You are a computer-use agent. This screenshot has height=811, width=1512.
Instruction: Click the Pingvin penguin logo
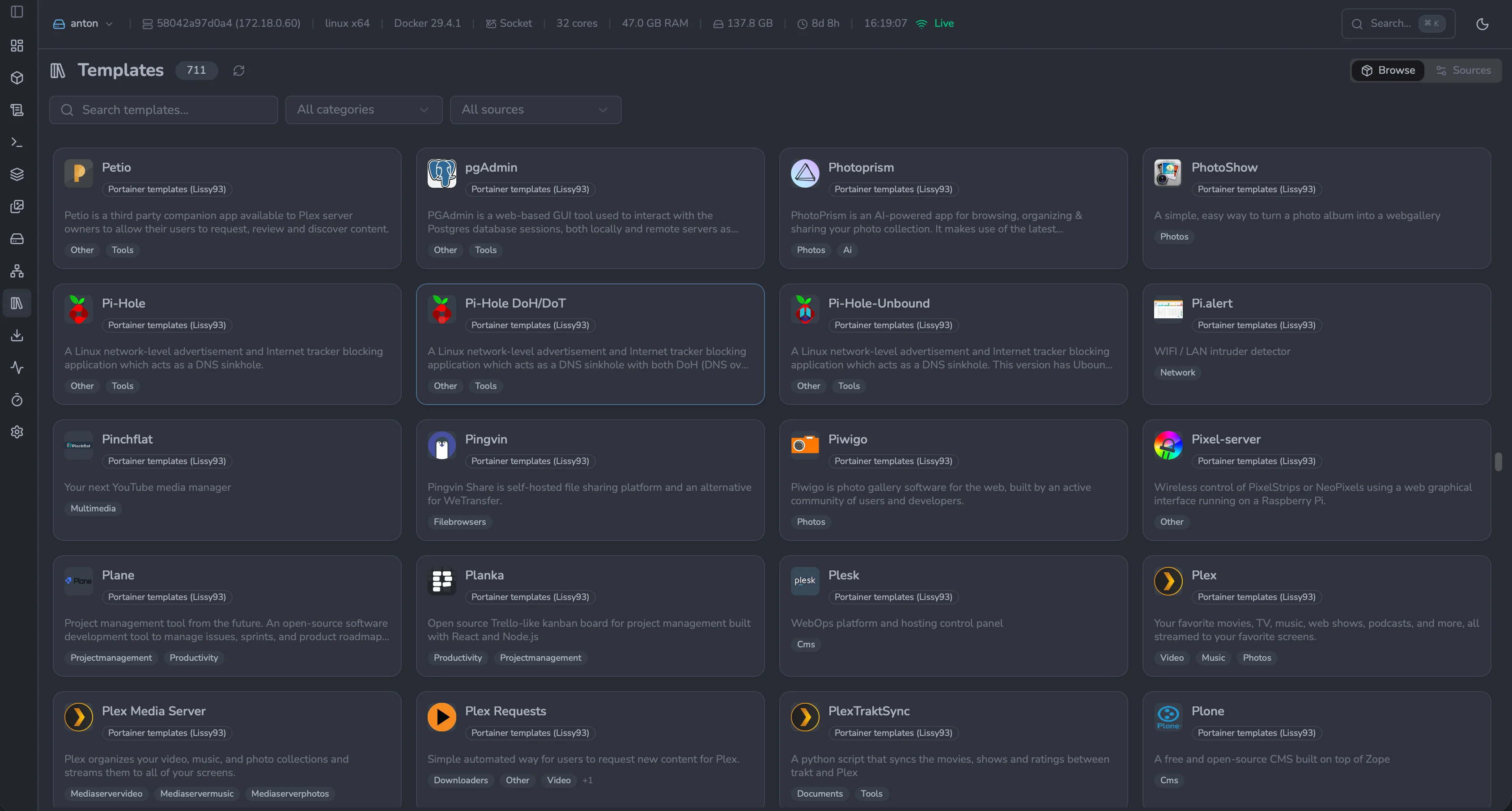point(442,446)
